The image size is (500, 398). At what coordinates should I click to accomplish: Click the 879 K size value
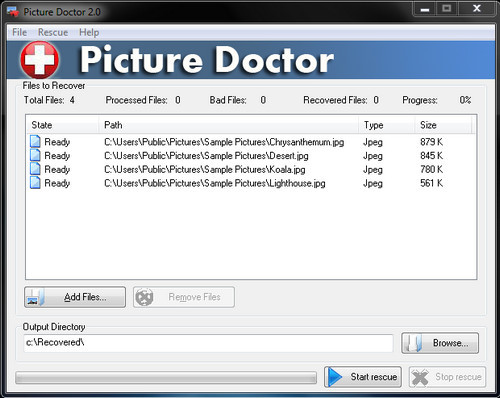431,142
